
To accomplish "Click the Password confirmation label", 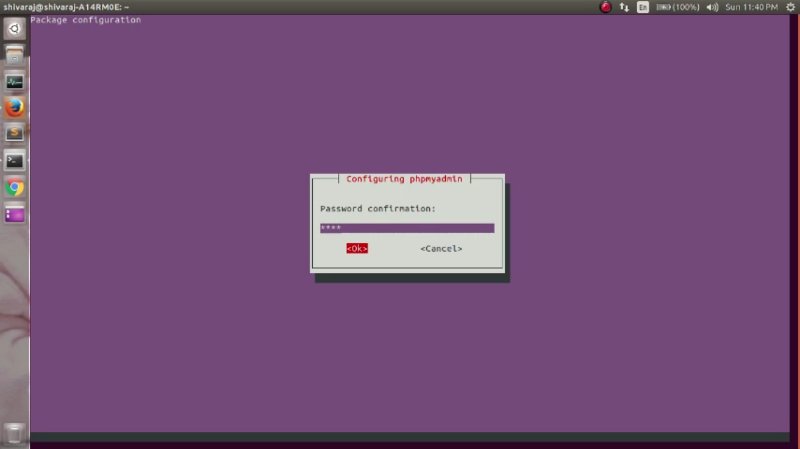I will [x=378, y=209].
